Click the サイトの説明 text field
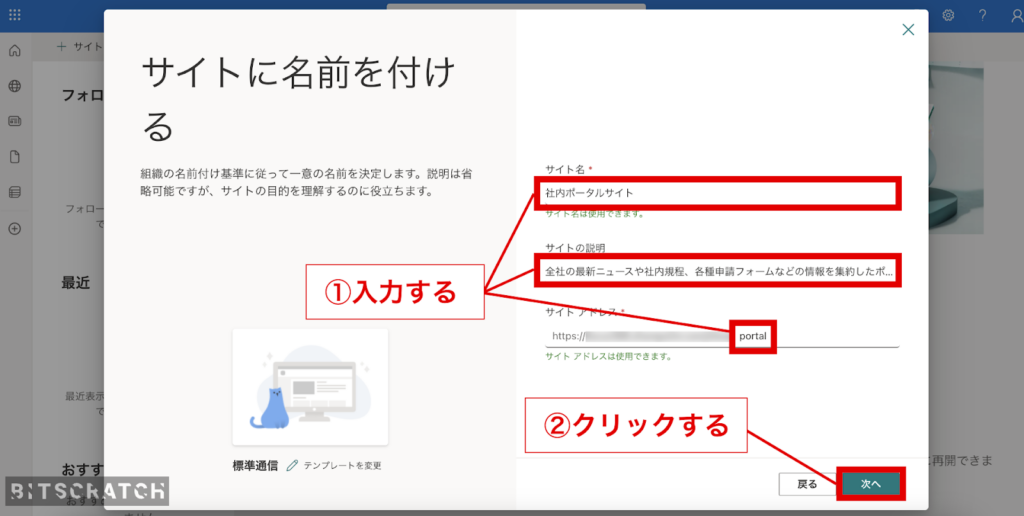Screen dimensions: 1024x516 pos(718,271)
